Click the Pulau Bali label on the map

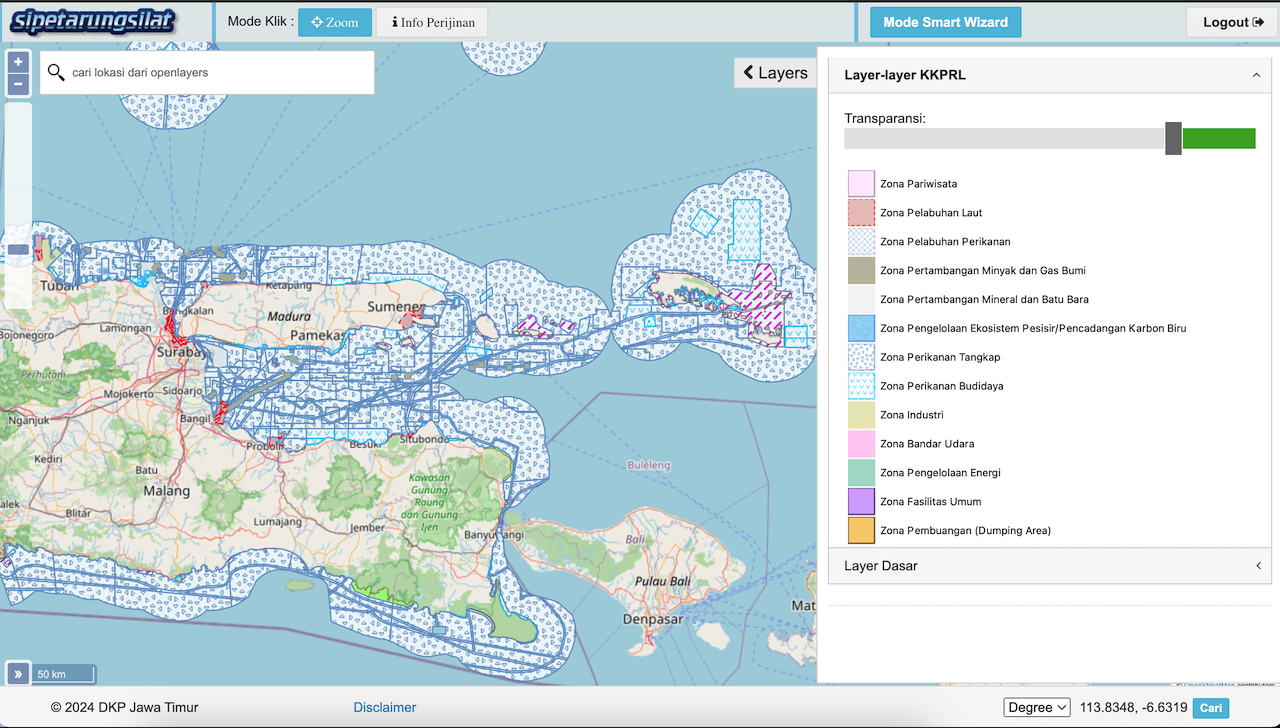click(x=663, y=582)
